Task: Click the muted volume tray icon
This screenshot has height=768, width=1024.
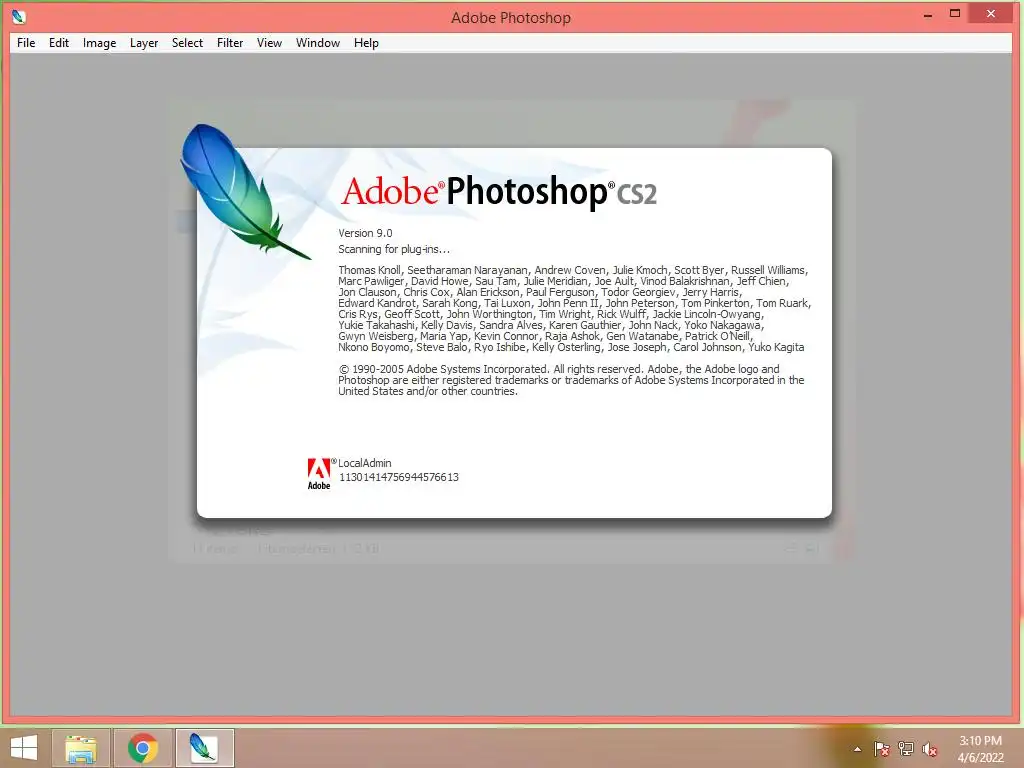Action: click(x=930, y=749)
